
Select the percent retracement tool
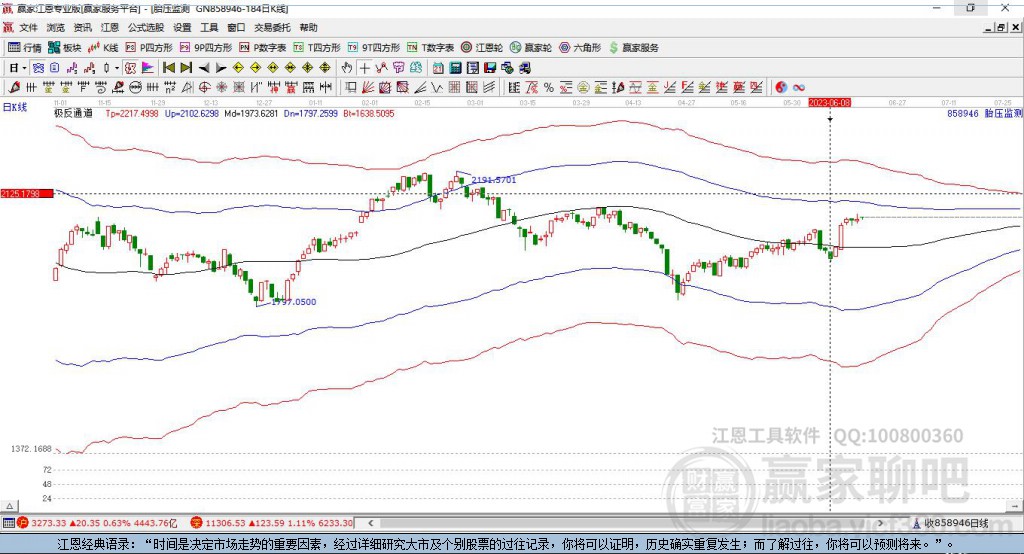(549, 88)
